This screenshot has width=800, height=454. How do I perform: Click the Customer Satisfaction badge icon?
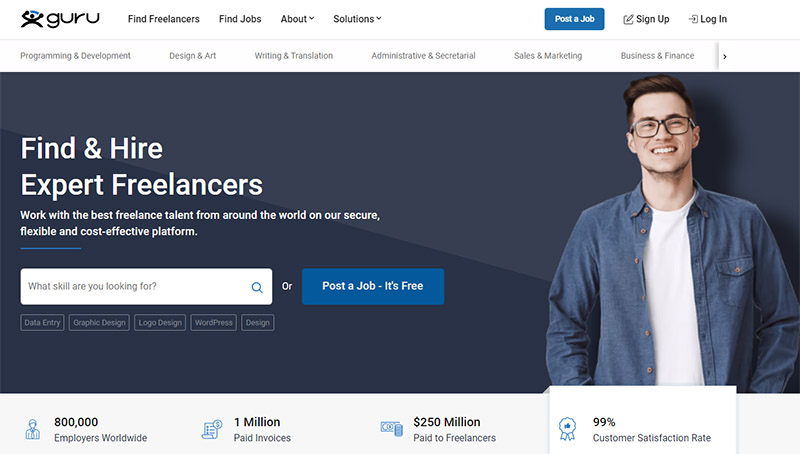point(567,429)
